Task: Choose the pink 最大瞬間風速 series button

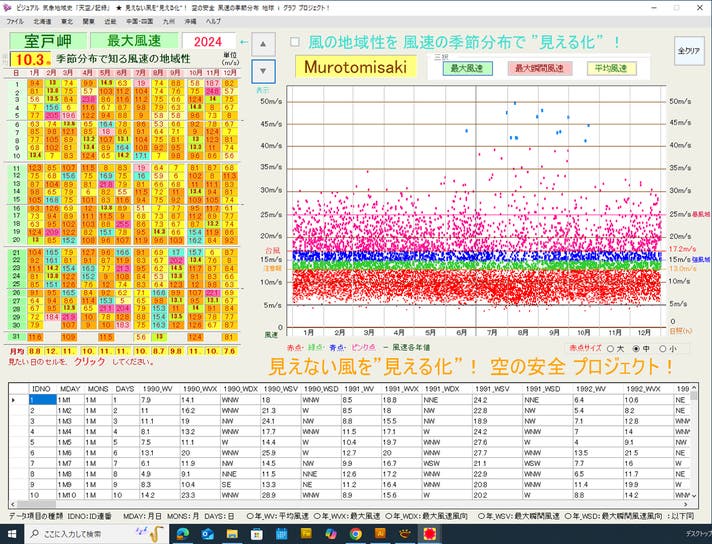Action: tap(538, 69)
